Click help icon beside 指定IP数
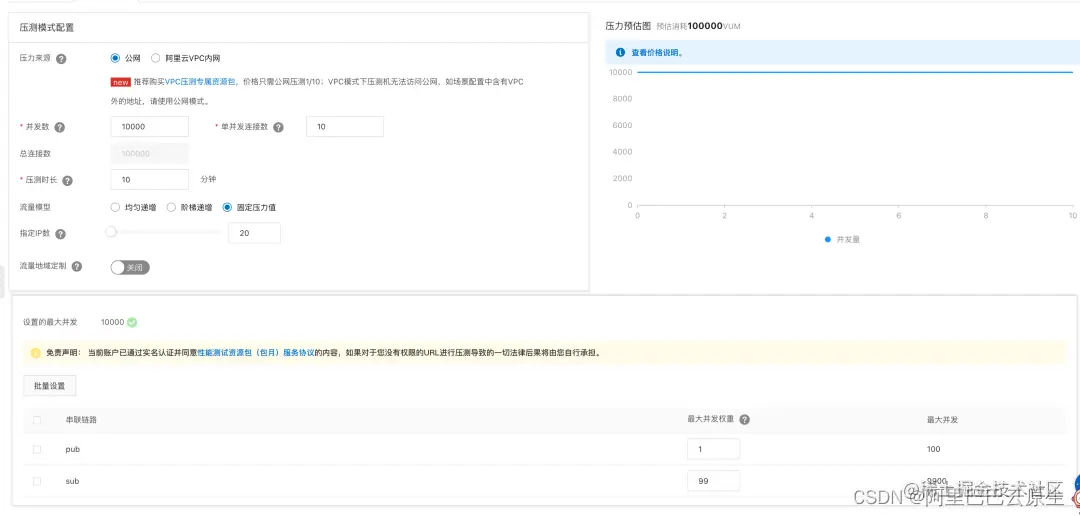Screen dimensions: 1080x516 tap(61, 234)
